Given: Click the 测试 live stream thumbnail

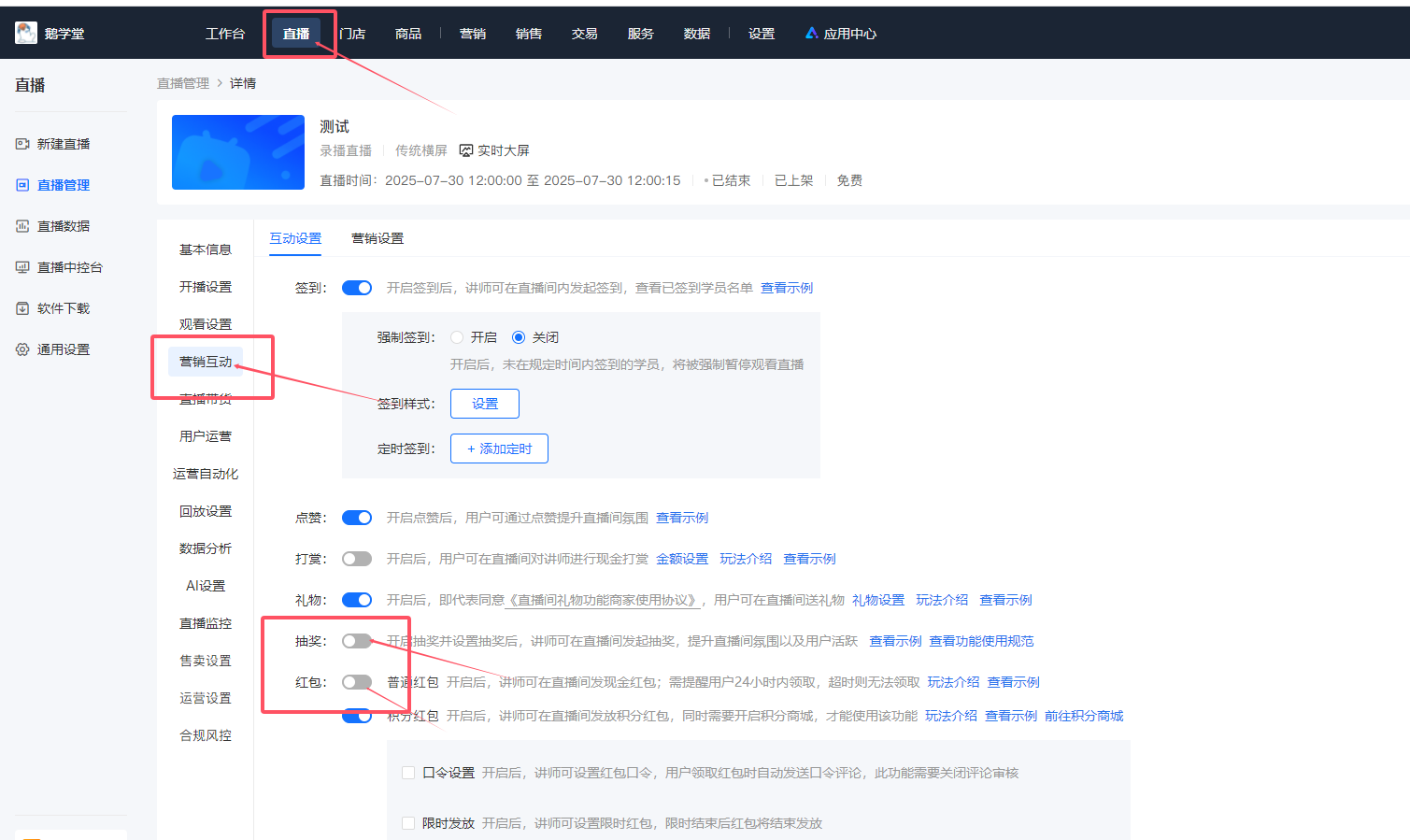Looking at the screenshot, I should [238, 152].
